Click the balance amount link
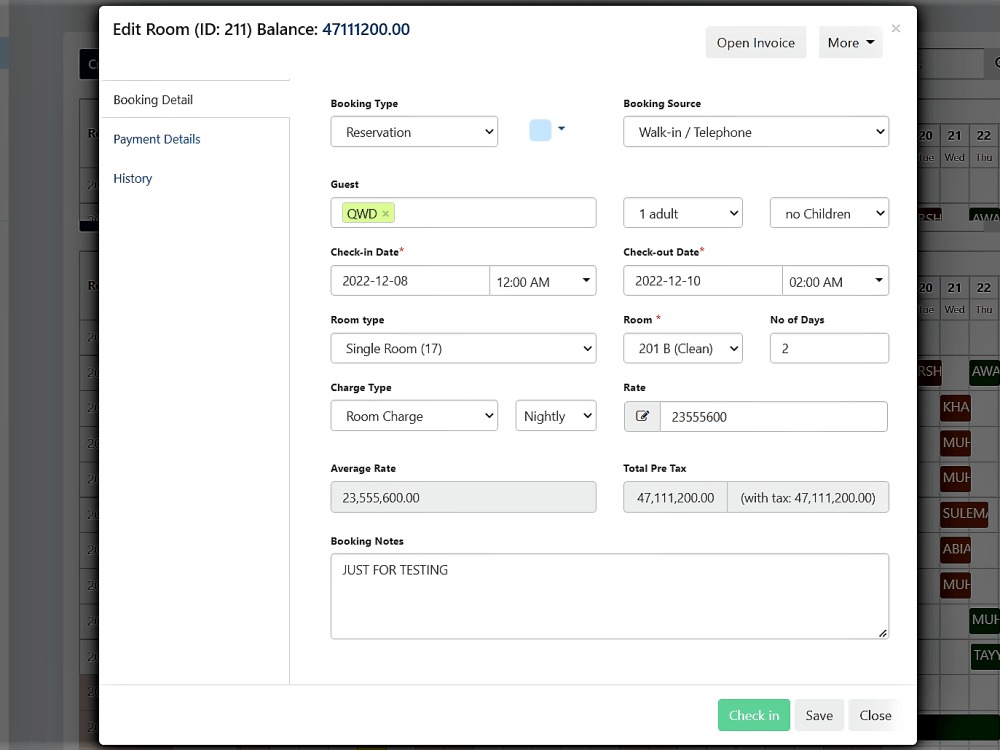Image resolution: width=1000 pixels, height=750 pixels. [368, 29]
